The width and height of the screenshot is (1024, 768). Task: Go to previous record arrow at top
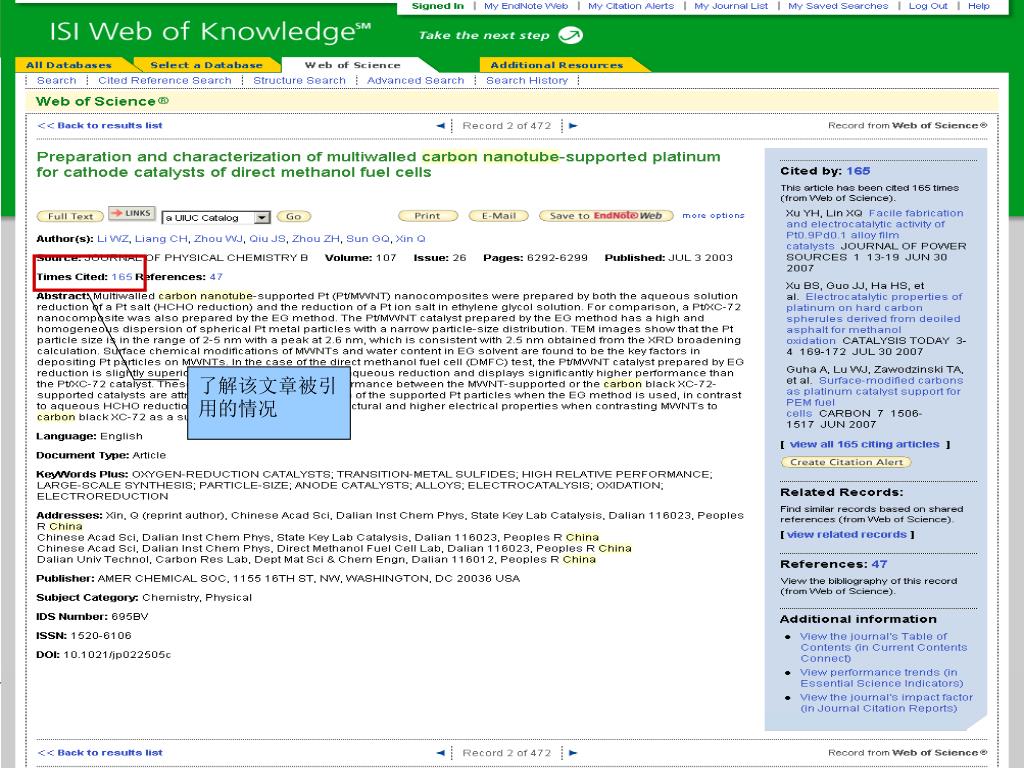pyautogui.click(x=441, y=126)
